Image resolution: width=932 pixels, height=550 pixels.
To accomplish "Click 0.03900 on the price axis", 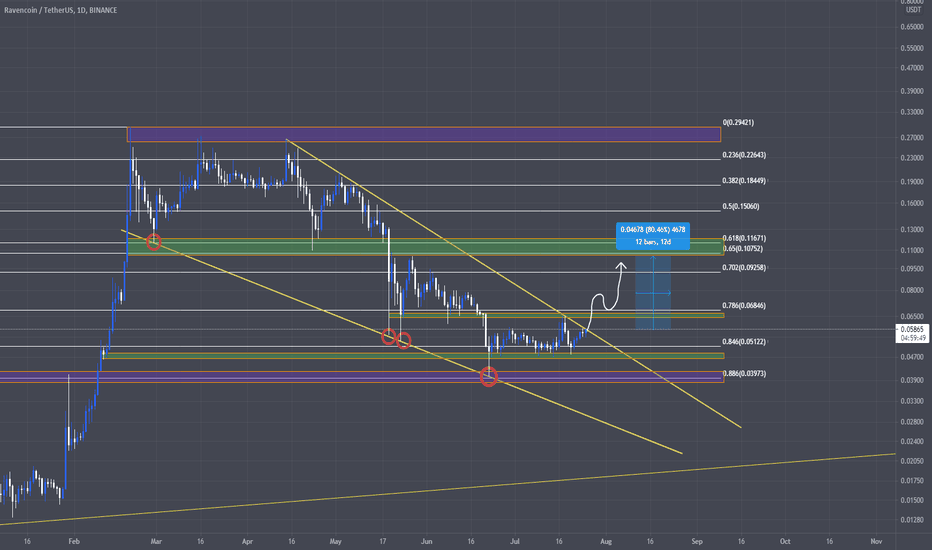I will [x=912, y=381].
